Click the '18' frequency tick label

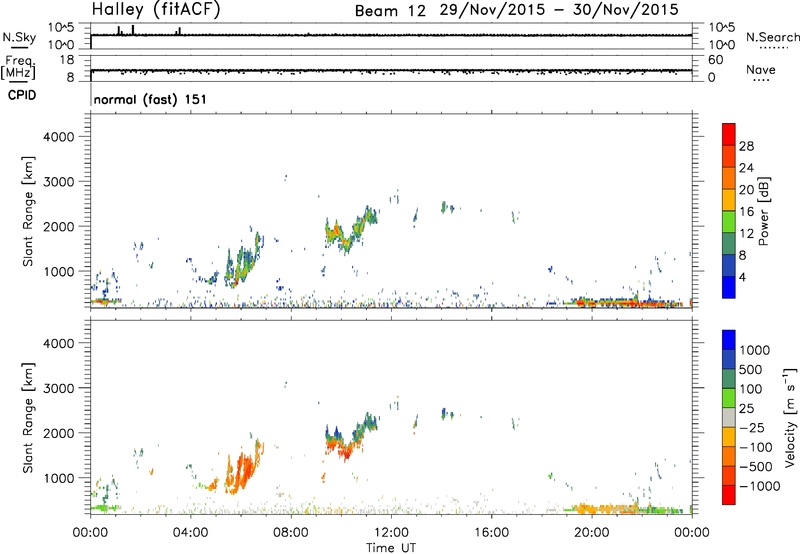coord(67,60)
